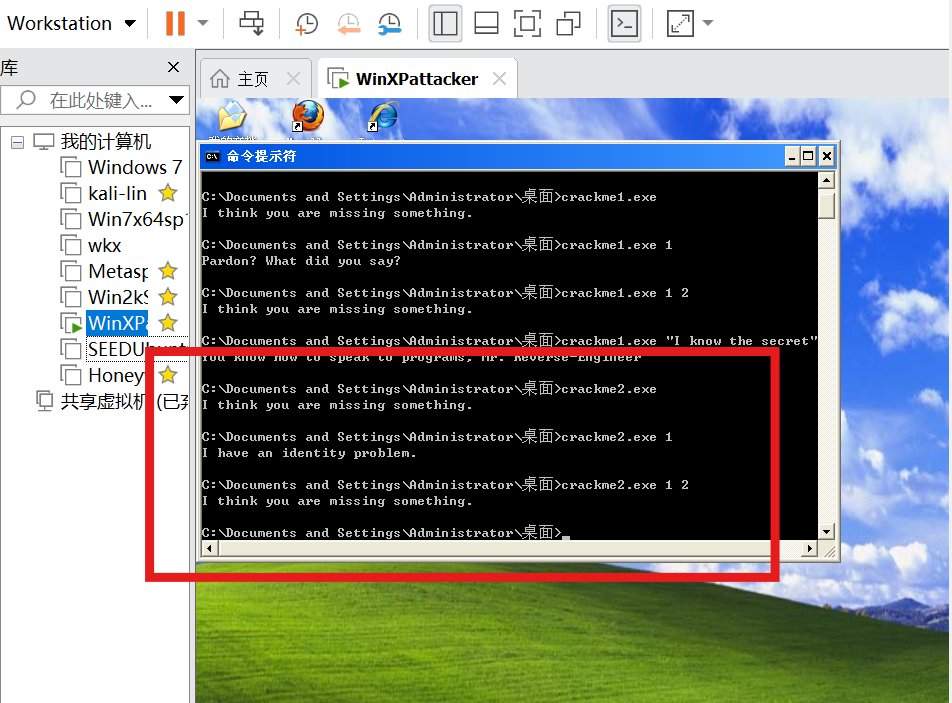The image size is (952, 703).
Task: Click the "I have an identity problem." line
Action: click(x=309, y=453)
